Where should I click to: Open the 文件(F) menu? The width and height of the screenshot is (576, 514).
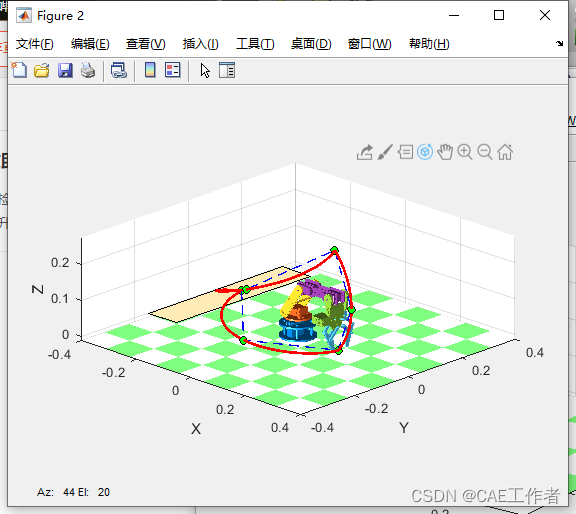click(35, 44)
